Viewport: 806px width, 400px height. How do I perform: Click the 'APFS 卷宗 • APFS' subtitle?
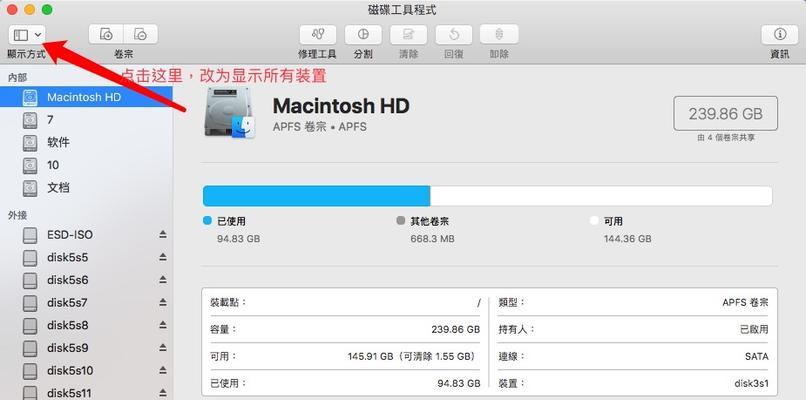320,126
